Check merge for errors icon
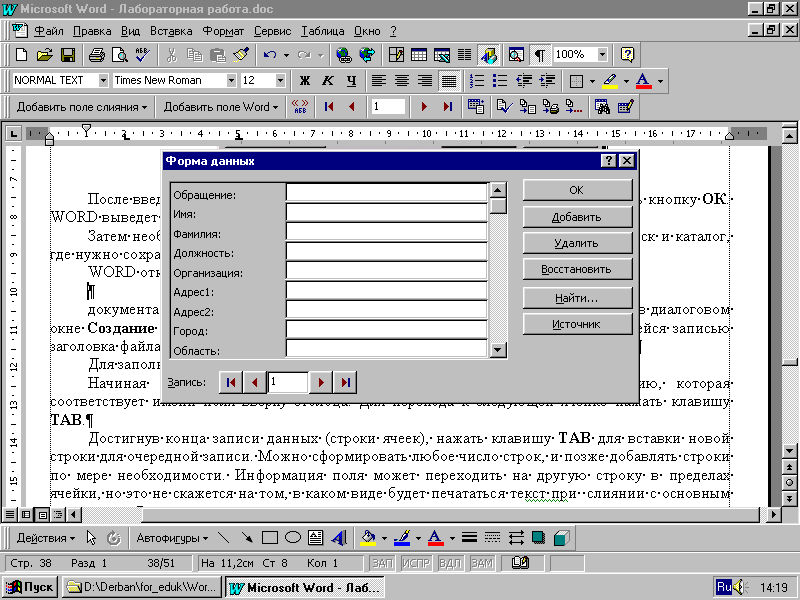 (x=505, y=107)
